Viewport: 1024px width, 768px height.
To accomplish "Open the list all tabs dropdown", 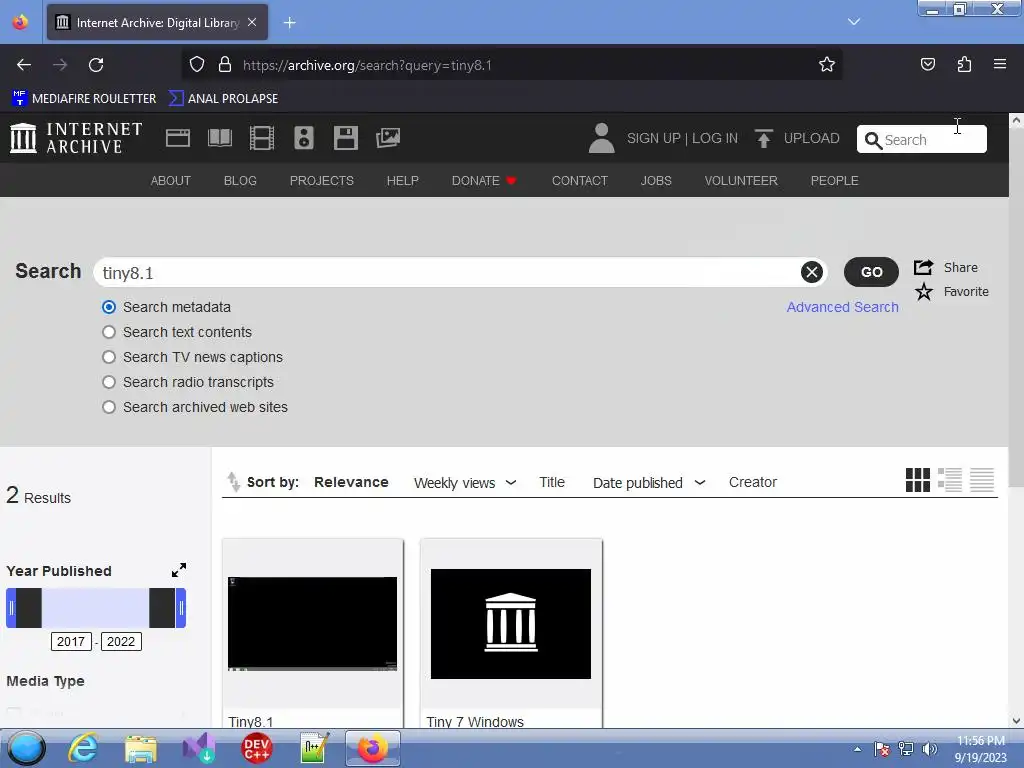I will 854,22.
